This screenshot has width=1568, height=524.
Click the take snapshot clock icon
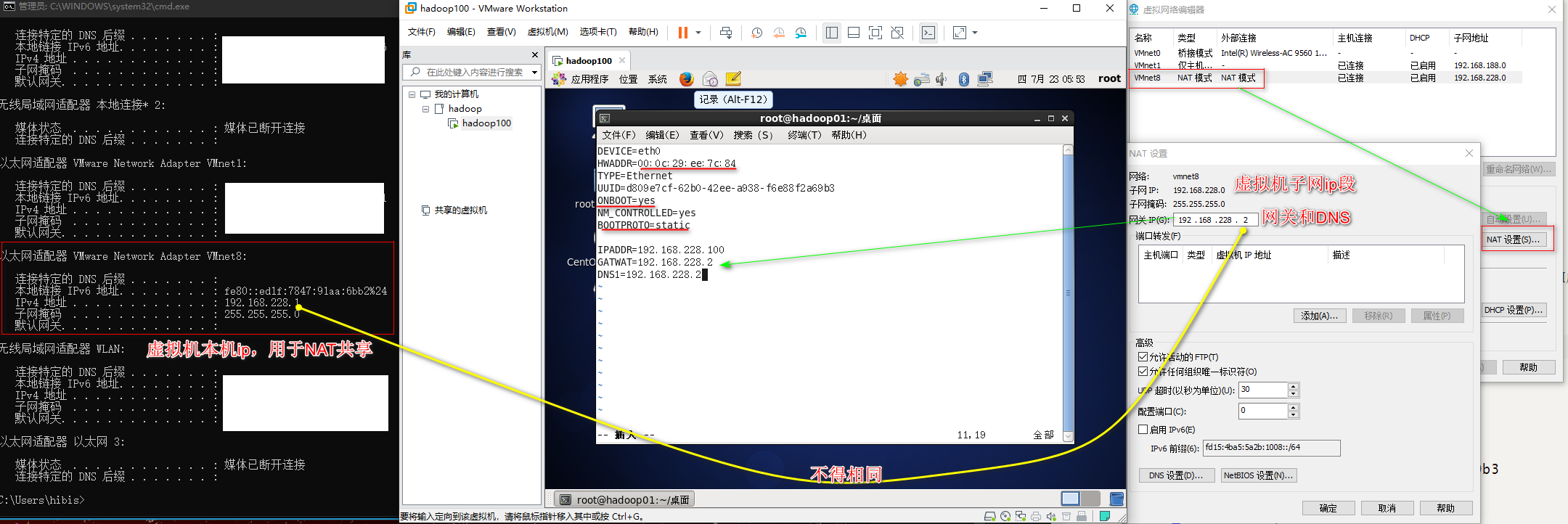(x=756, y=33)
